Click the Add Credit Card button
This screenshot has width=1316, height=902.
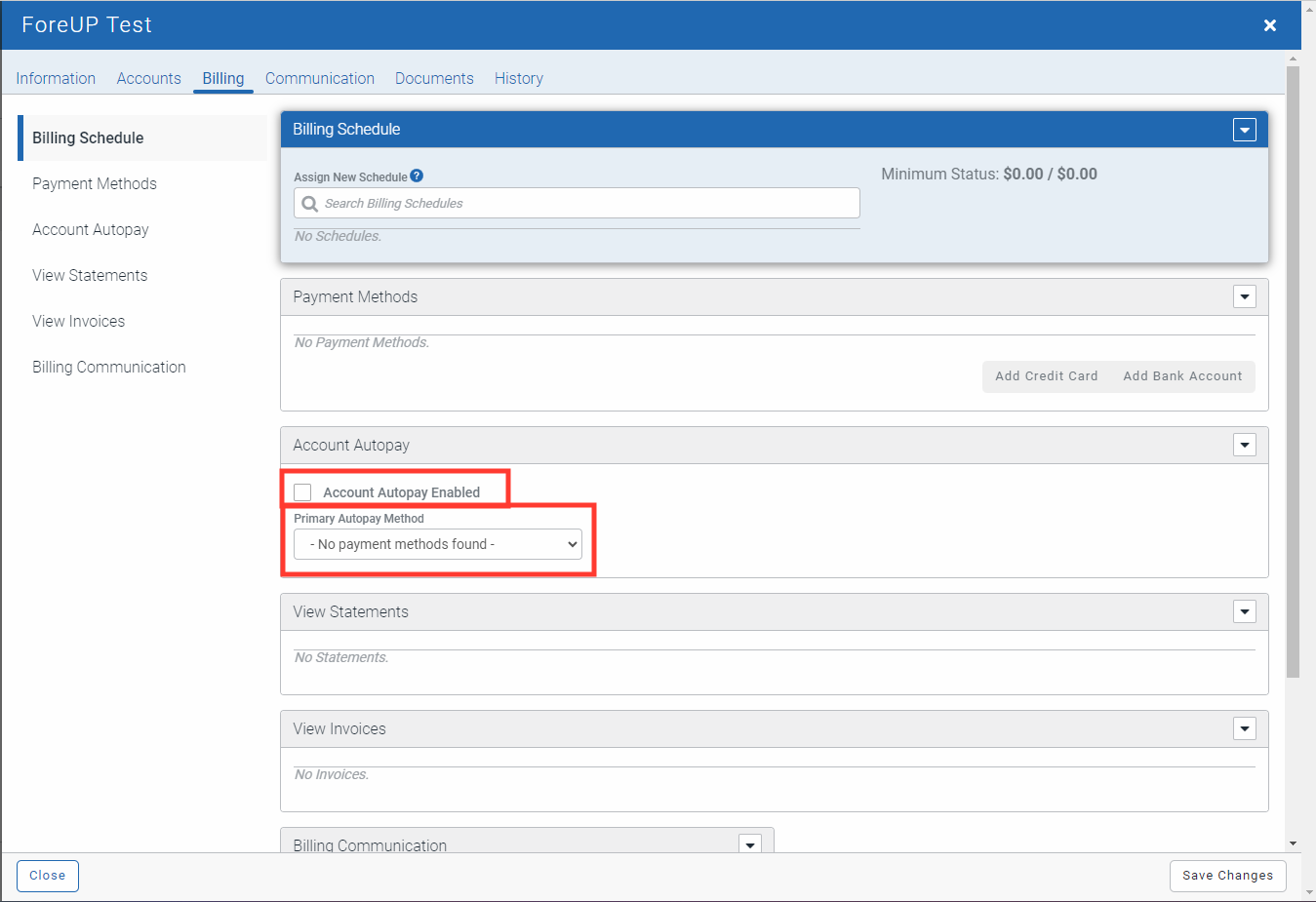pyautogui.click(x=1047, y=376)
